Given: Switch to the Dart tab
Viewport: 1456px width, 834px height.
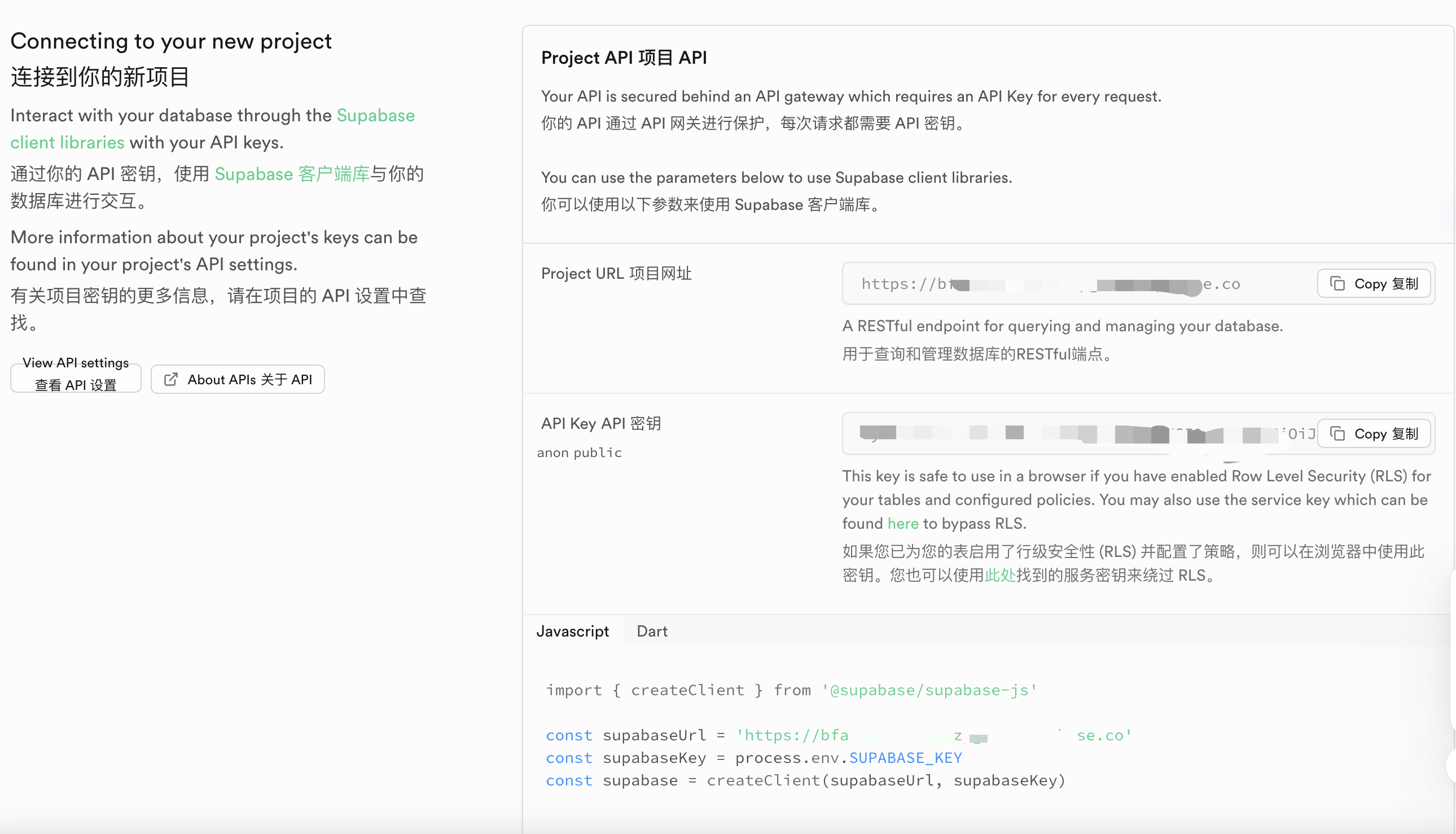Looking at the screenshot, I should [652, 631].
